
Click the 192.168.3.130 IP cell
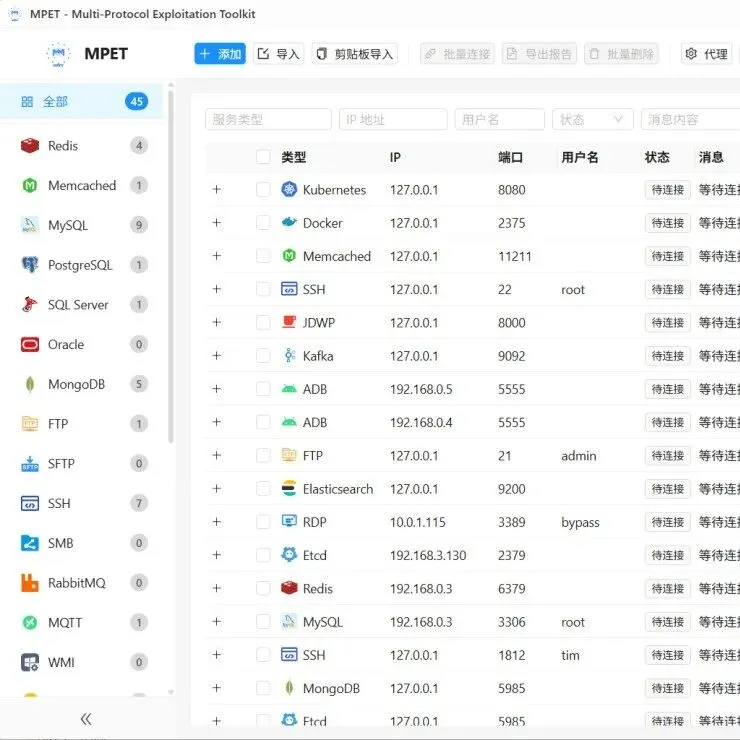click(428, 555)
